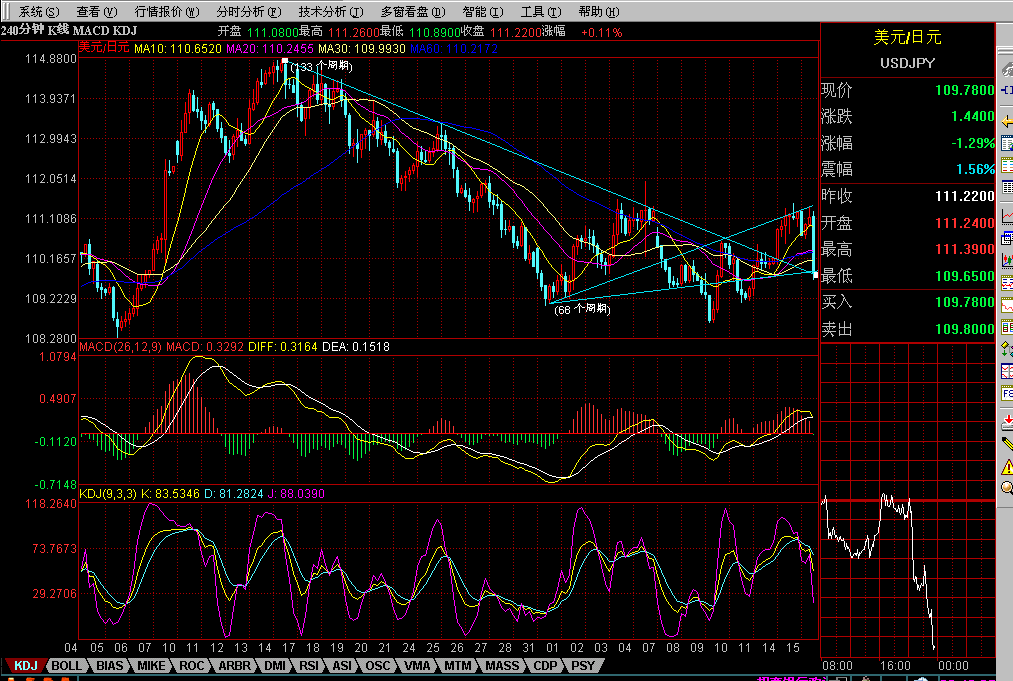Switch to the MASS indicator tab
1013x681 pixels.
502,665
